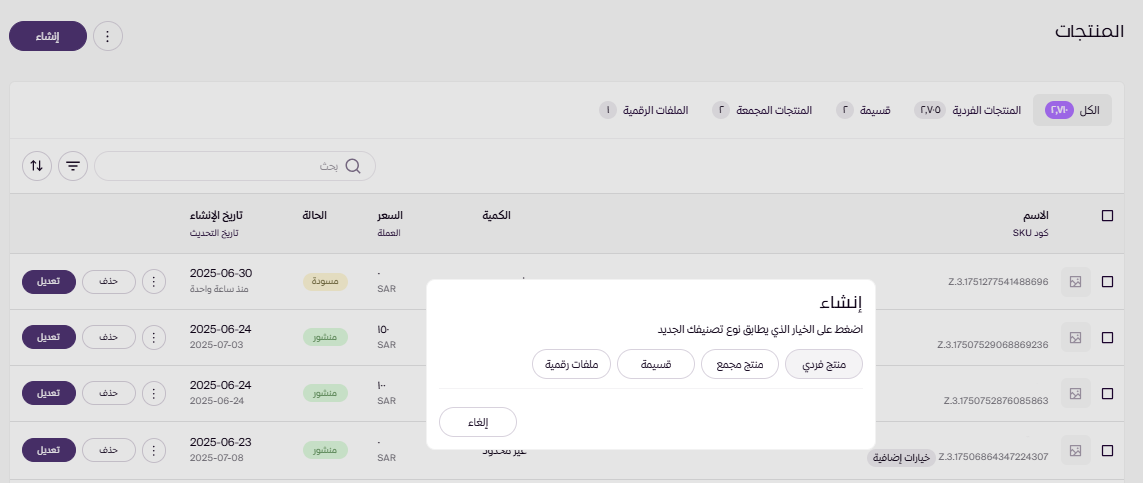Viewport: 1143px width, 483px height.
Task: Click the magnifier icon in the search box
Action: 352,166
